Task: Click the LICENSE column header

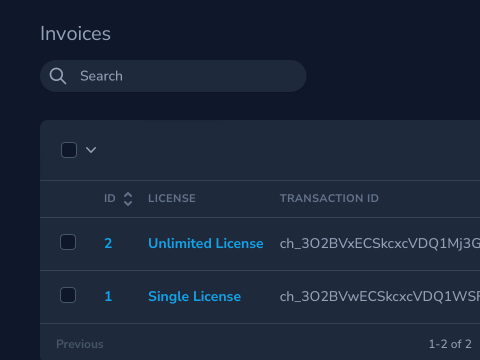Action: (172, 198)
